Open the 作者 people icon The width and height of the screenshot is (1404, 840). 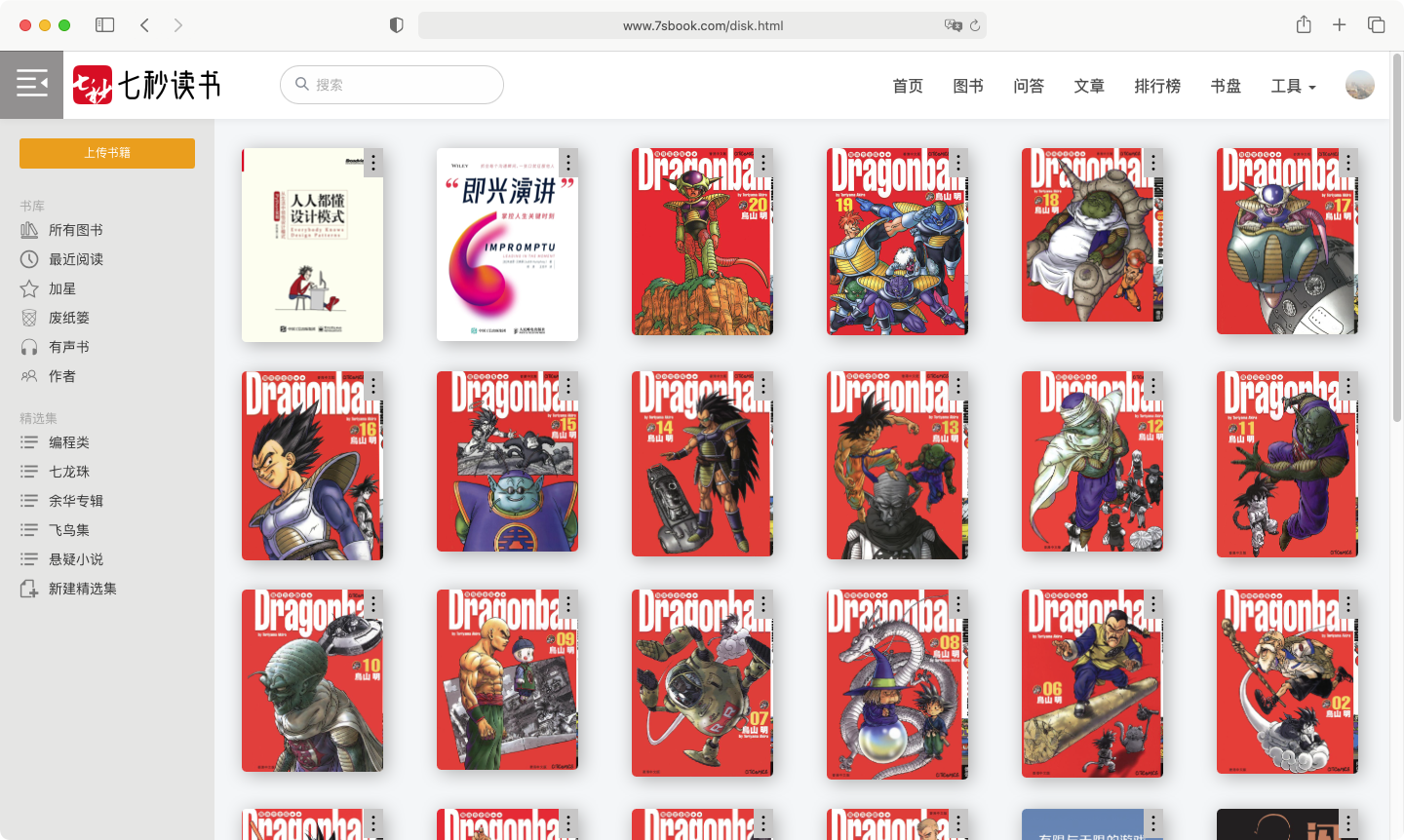29,376
